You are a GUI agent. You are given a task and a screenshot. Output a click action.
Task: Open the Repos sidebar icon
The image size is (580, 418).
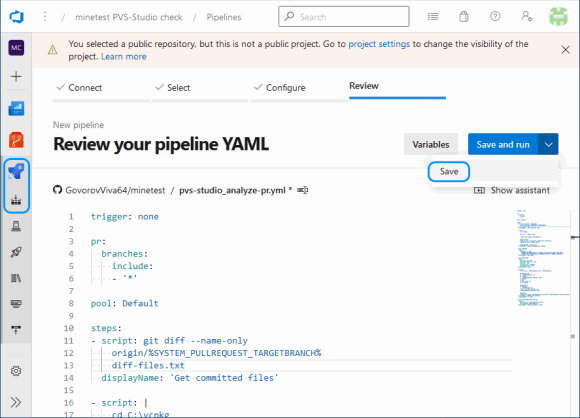click(x=16, y=140)
